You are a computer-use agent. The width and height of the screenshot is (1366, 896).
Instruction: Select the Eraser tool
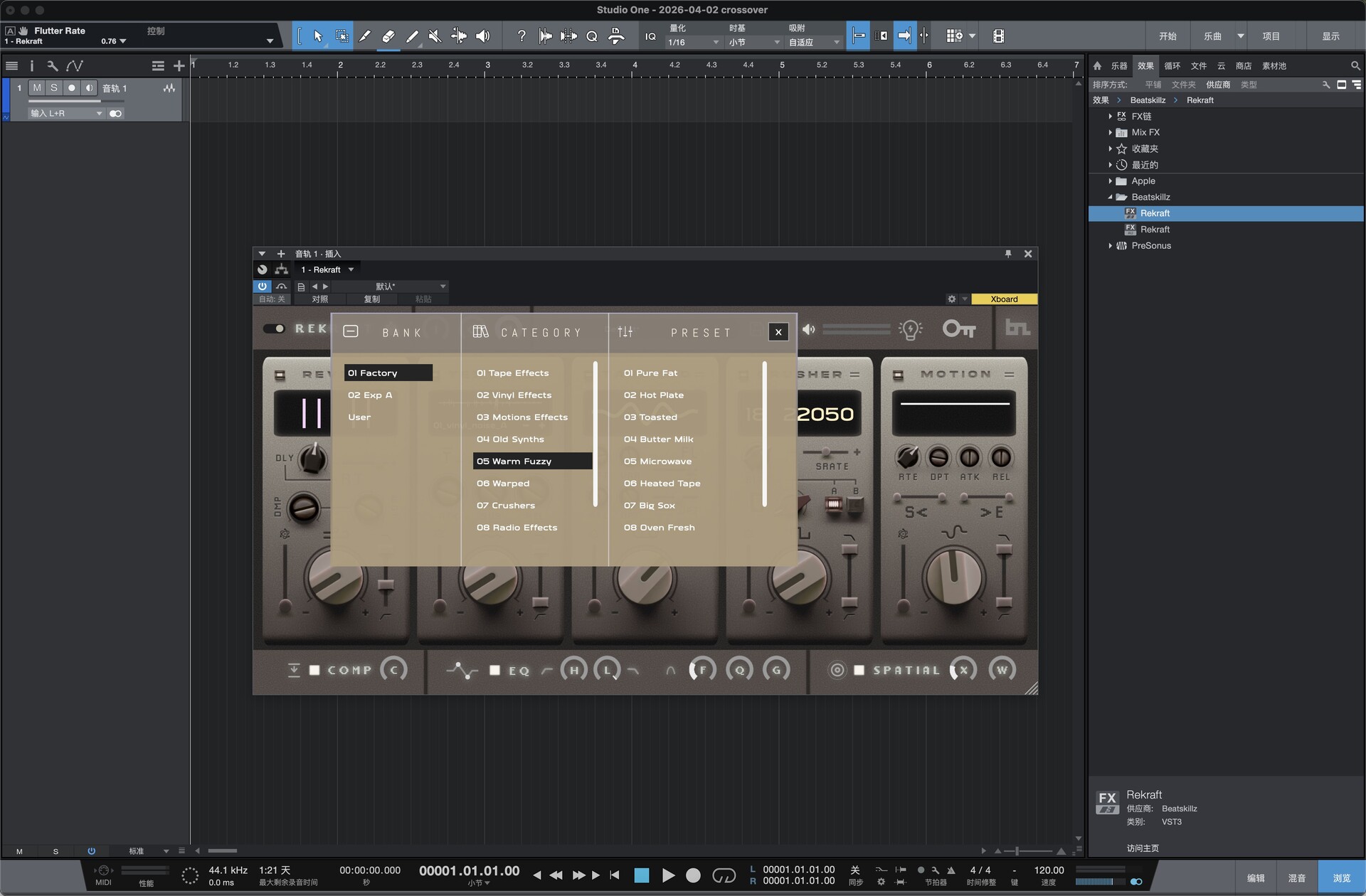[x=388, y=36]
